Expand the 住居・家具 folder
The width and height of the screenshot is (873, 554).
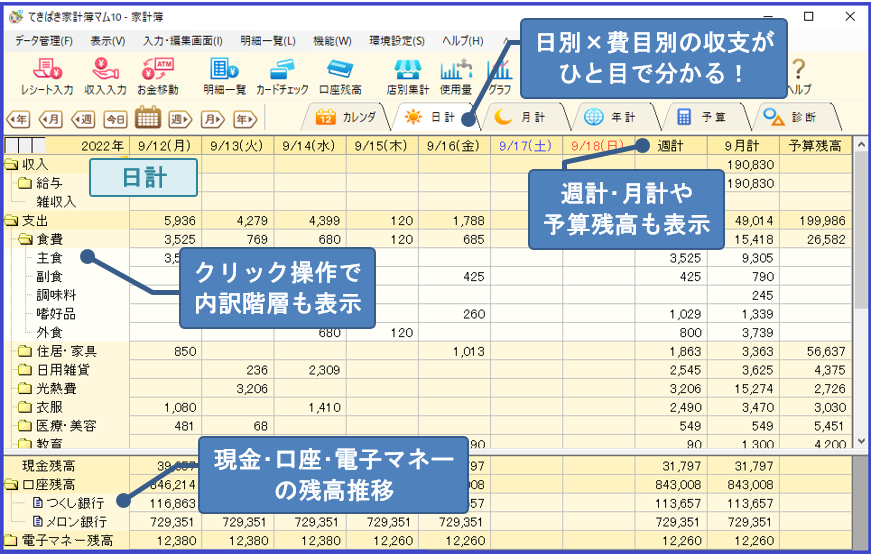pyautogui.click(x=24, y=351)
